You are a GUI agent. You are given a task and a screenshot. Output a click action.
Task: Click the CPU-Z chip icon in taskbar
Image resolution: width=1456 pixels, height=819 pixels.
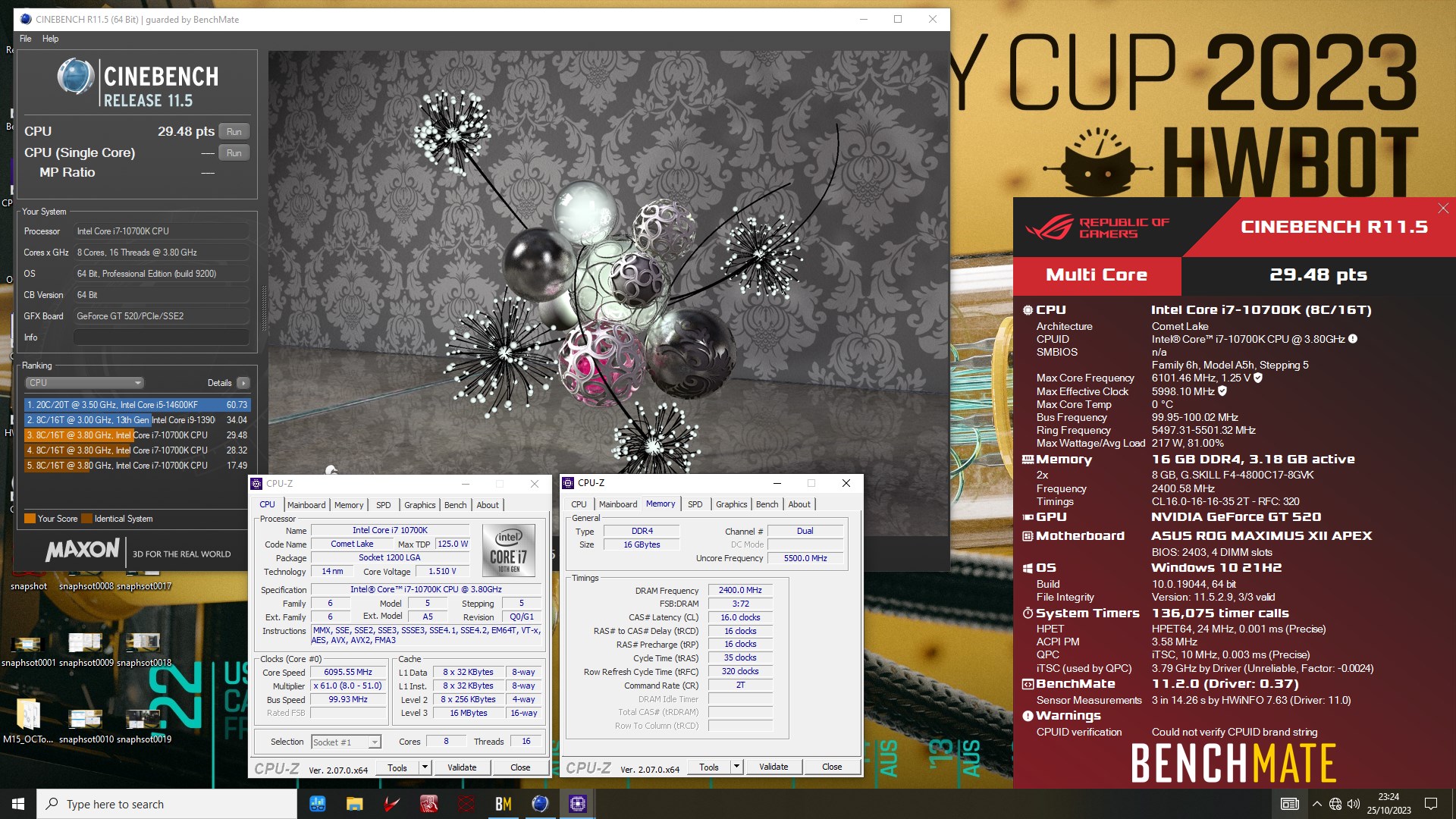point(577,804)
